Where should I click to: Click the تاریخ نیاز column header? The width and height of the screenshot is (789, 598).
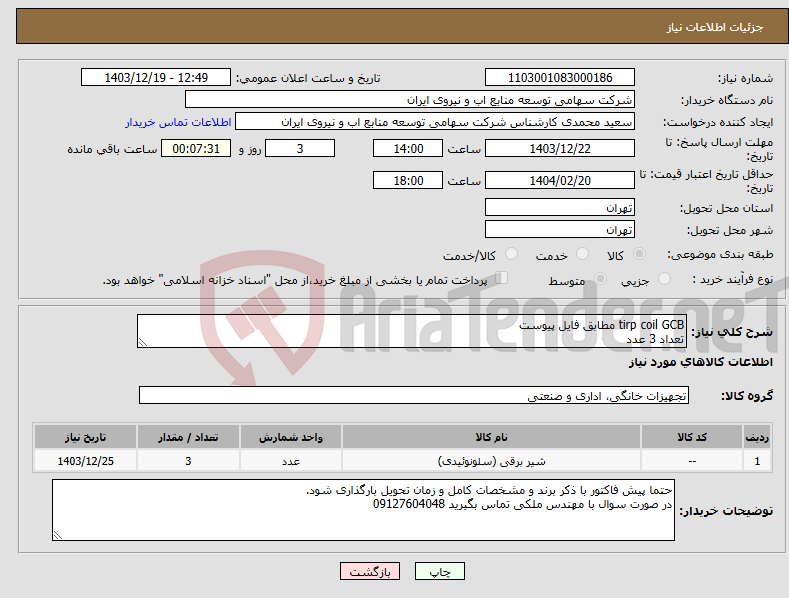coord(86,437)
